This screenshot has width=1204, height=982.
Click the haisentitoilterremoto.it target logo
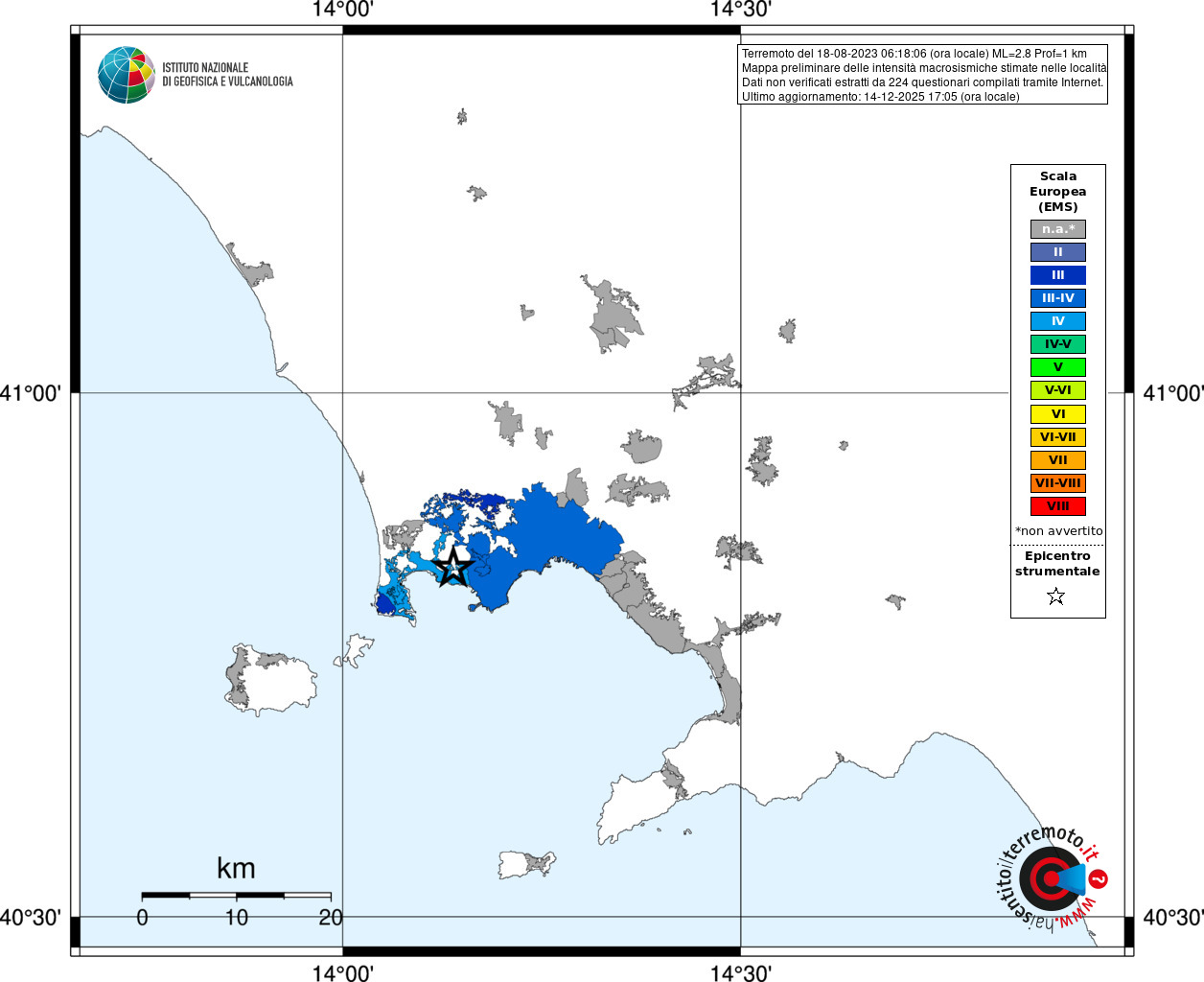point(1048,878)
